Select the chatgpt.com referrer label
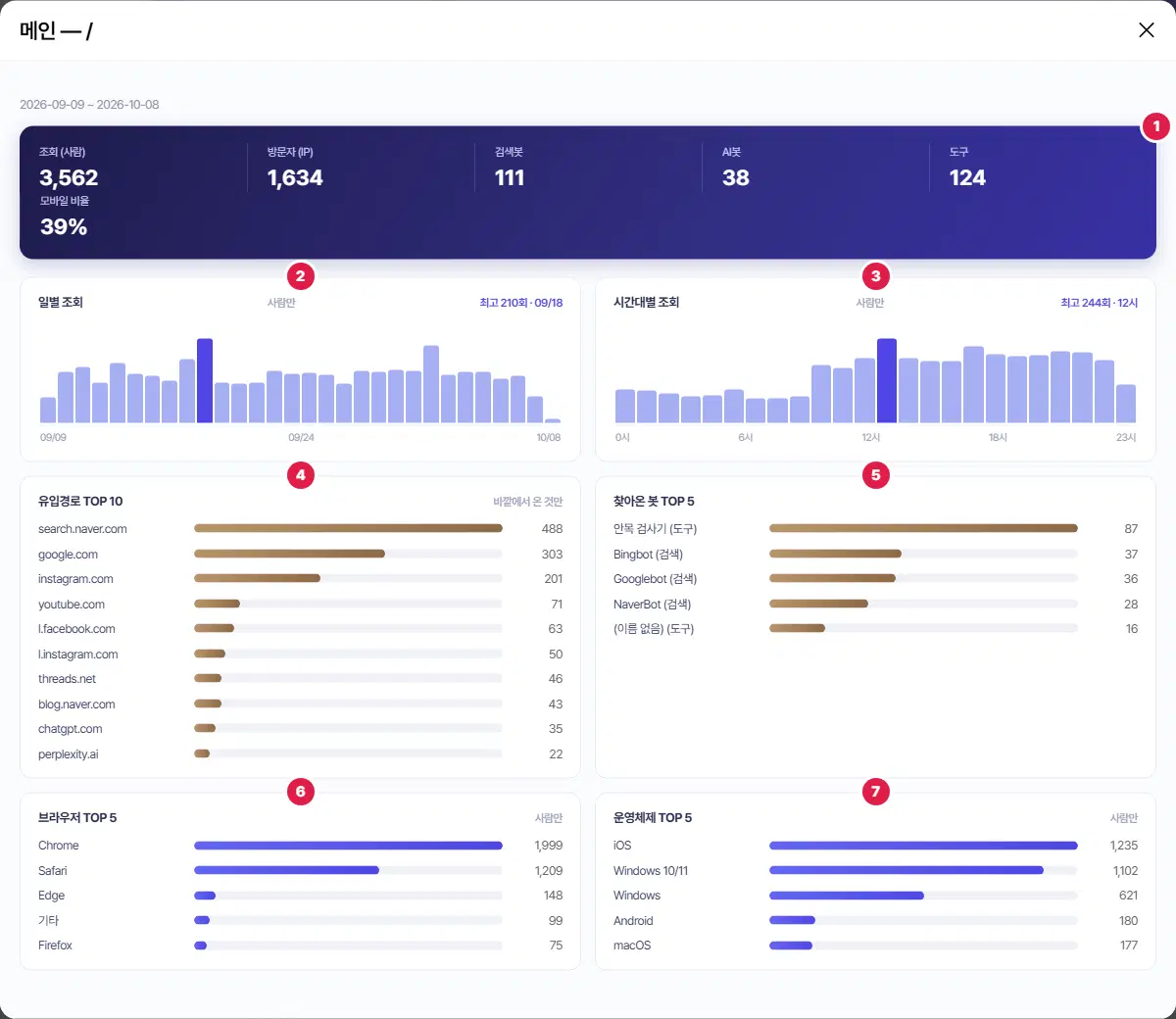The width and height of the screenshot is (1176, 1019). (x=71, y=729)
